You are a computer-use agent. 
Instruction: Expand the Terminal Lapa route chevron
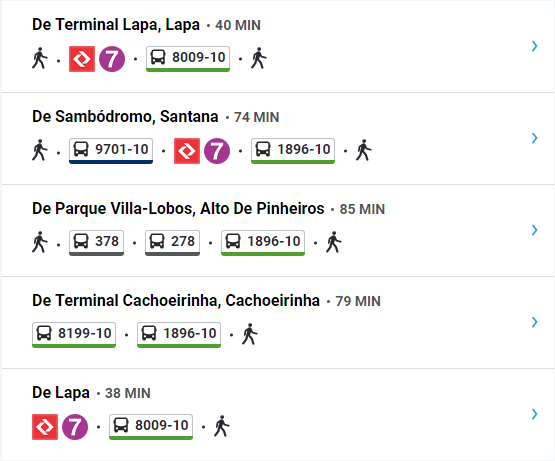[534, 46]
